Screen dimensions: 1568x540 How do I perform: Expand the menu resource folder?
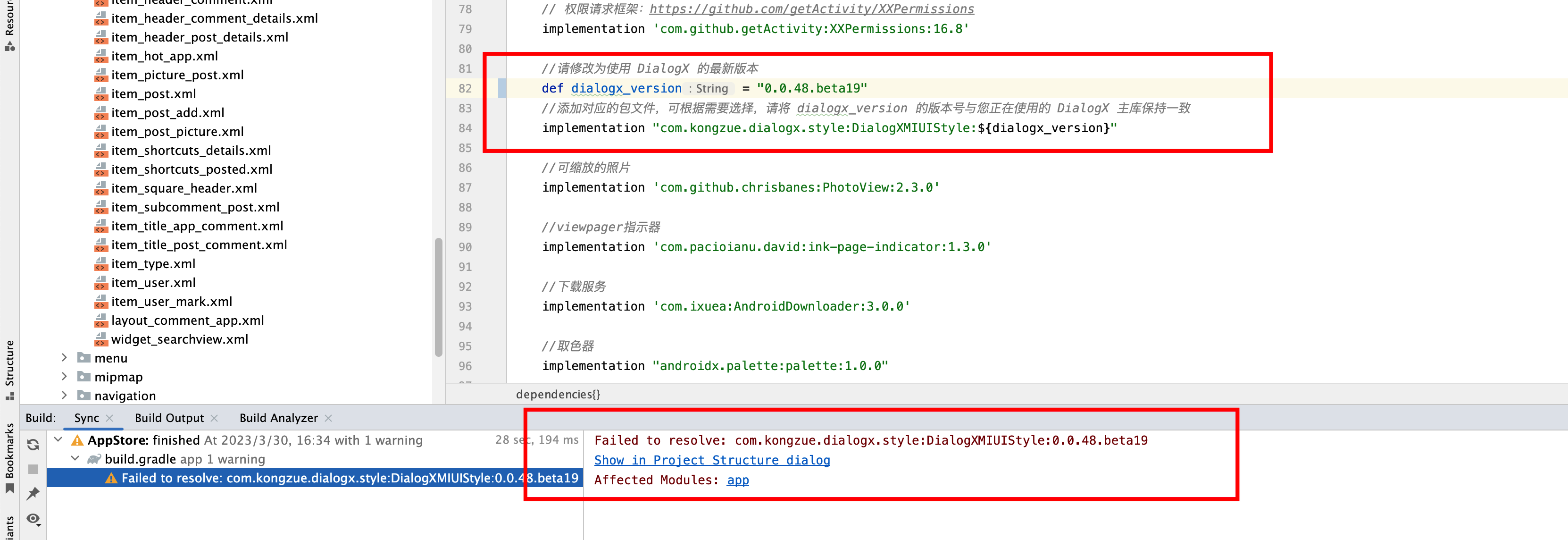pos(65,358)
